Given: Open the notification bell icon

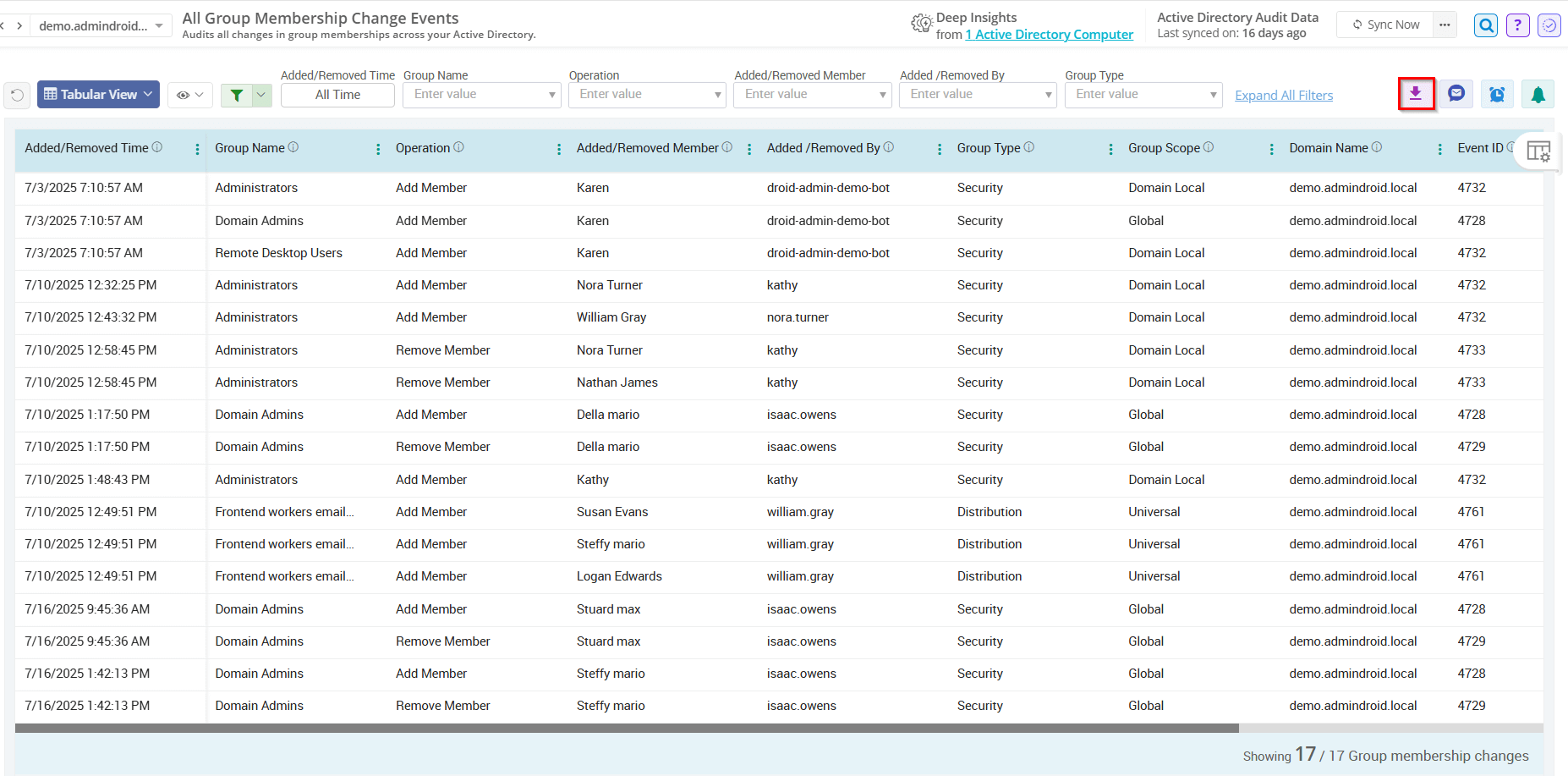Looking at the screenshot, I should click(1538, 94).
